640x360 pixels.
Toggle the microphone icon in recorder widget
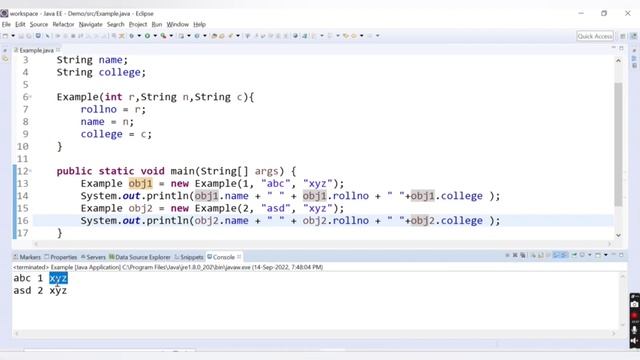(634, 329)
